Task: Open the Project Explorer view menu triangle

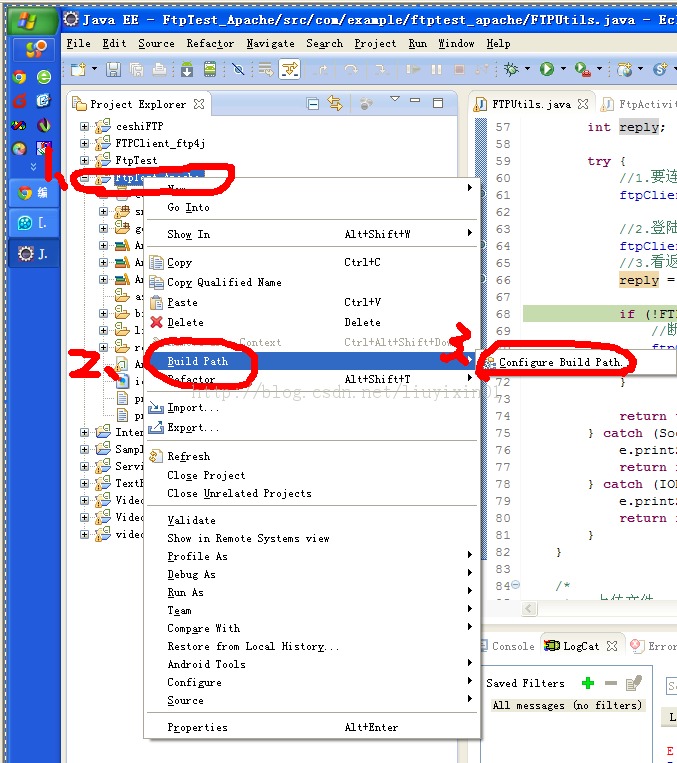Action: tap(395, 99)
